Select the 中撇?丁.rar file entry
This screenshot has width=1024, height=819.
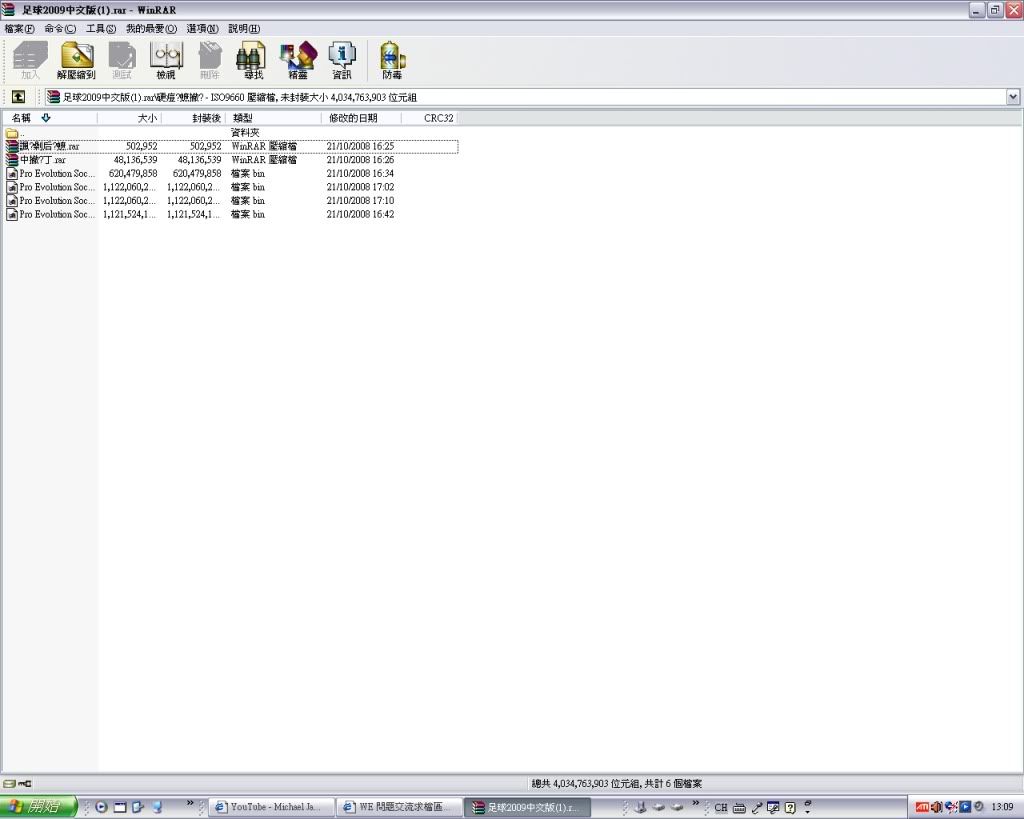point(44,160)
